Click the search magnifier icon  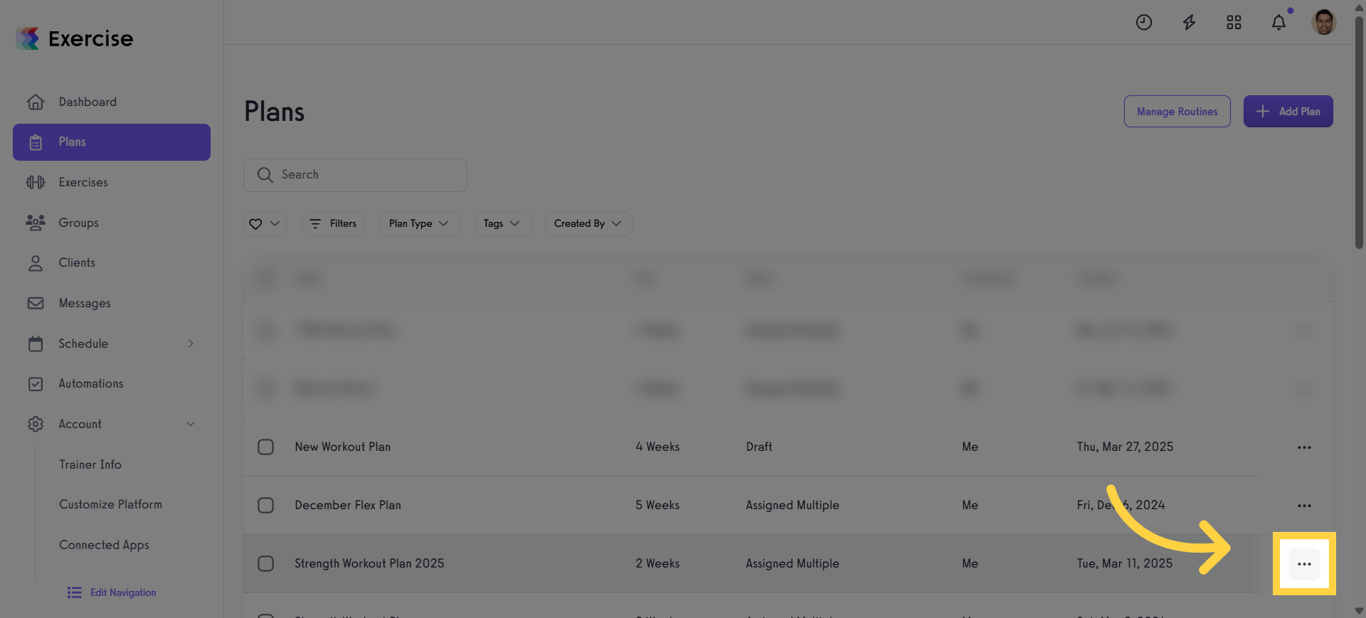point(265,175)
